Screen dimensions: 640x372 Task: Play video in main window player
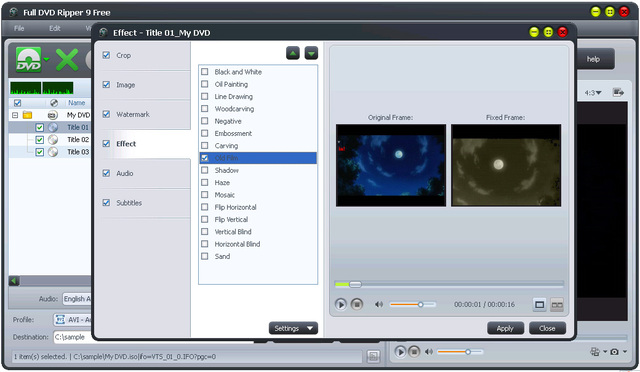click(x=400, y=352)
